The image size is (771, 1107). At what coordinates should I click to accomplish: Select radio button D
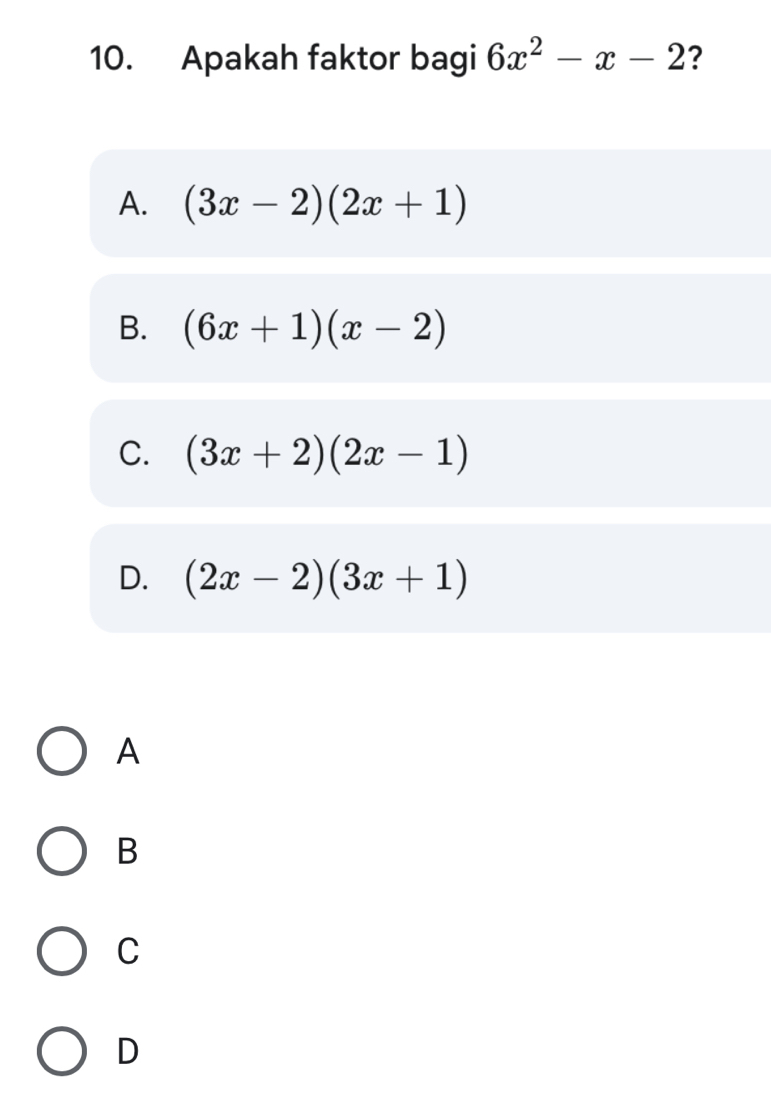[60, 1053]
